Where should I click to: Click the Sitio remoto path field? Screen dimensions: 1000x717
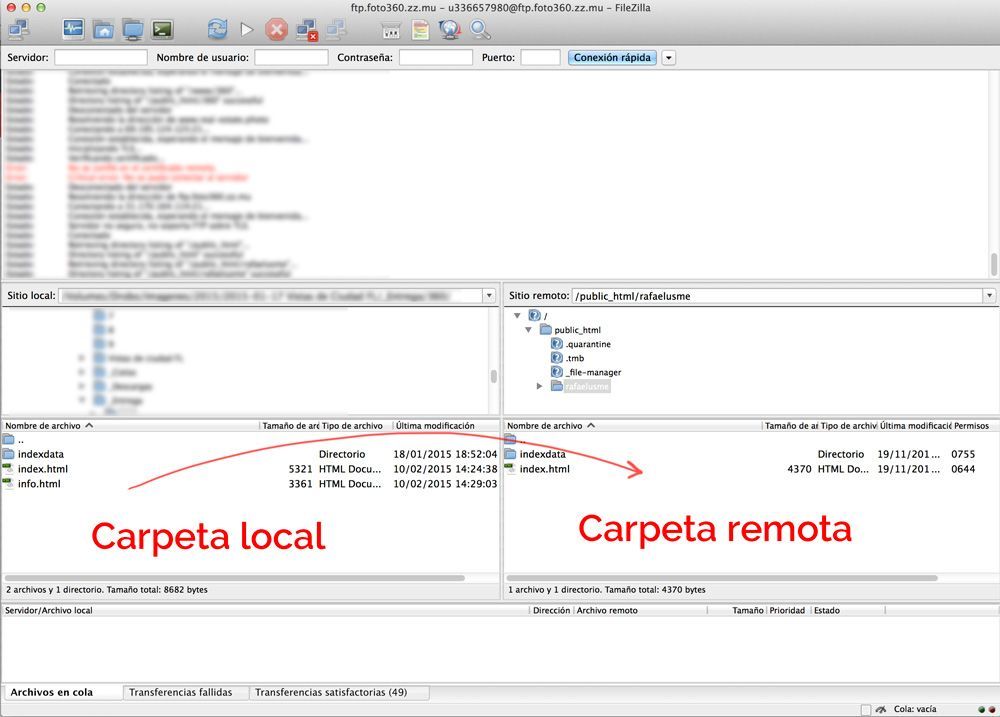tap(777, 296)
